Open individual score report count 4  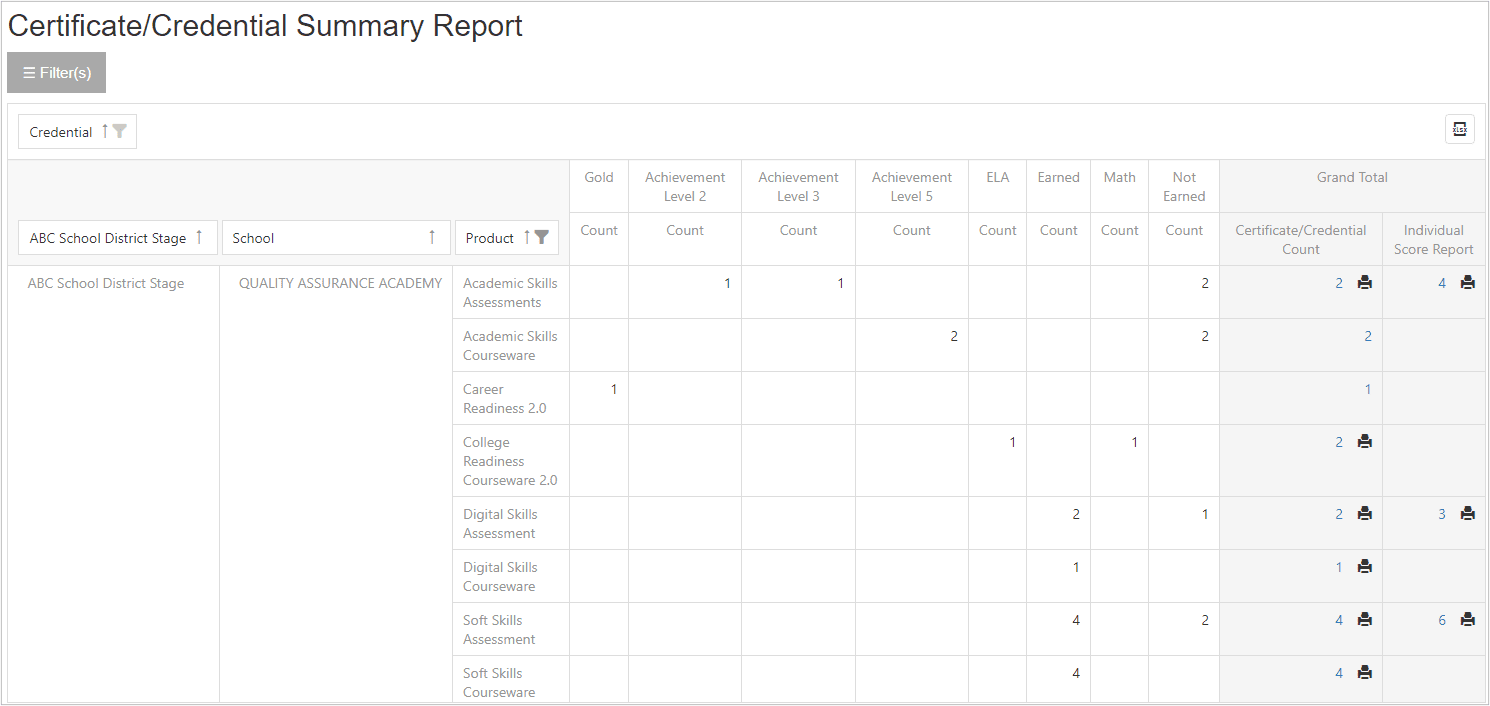(x=1442, y=283)
